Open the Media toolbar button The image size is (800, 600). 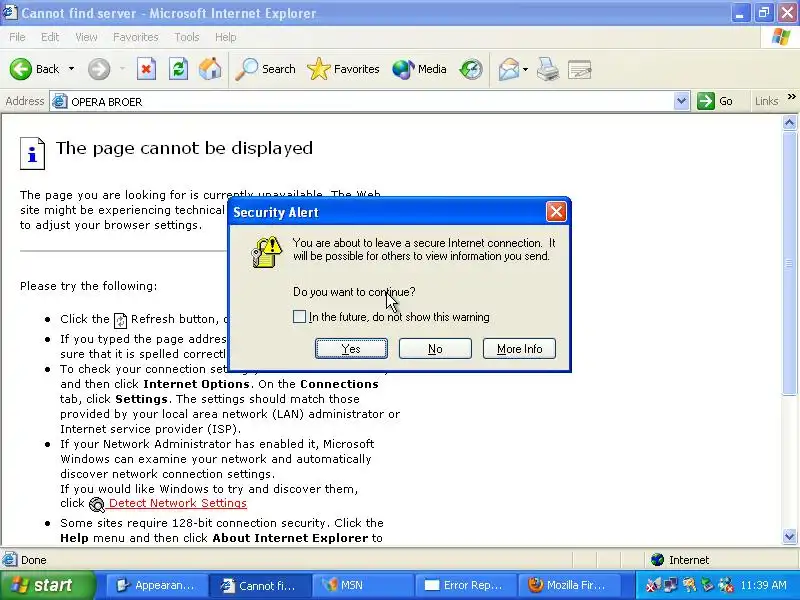419,69
